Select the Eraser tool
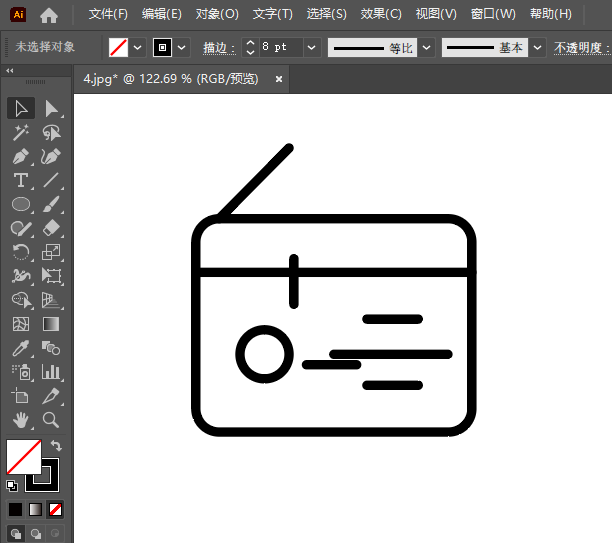This screenshot has width=612, height=543. 52,228
